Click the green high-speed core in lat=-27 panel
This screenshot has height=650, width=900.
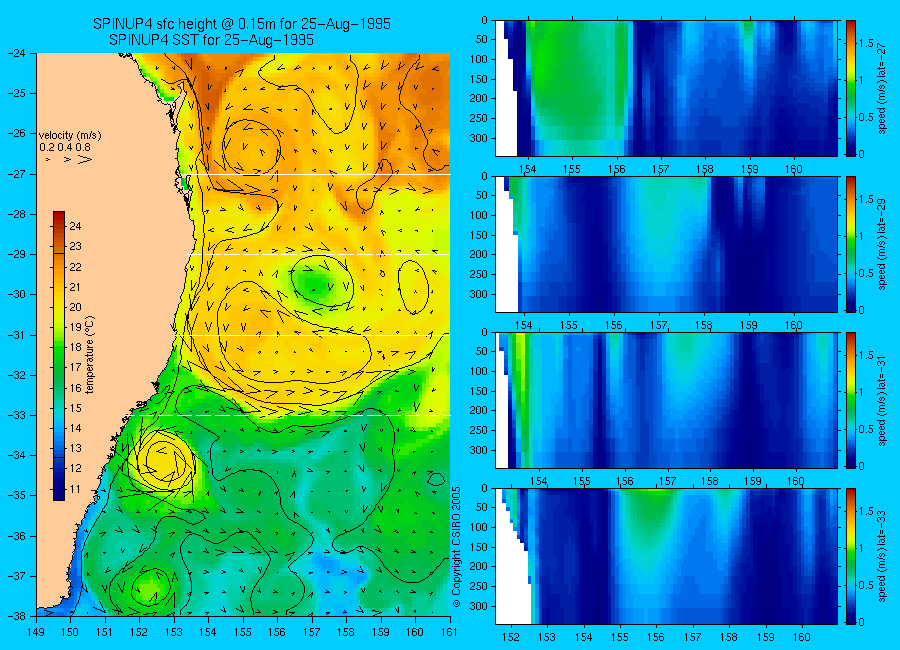[577, 78]
